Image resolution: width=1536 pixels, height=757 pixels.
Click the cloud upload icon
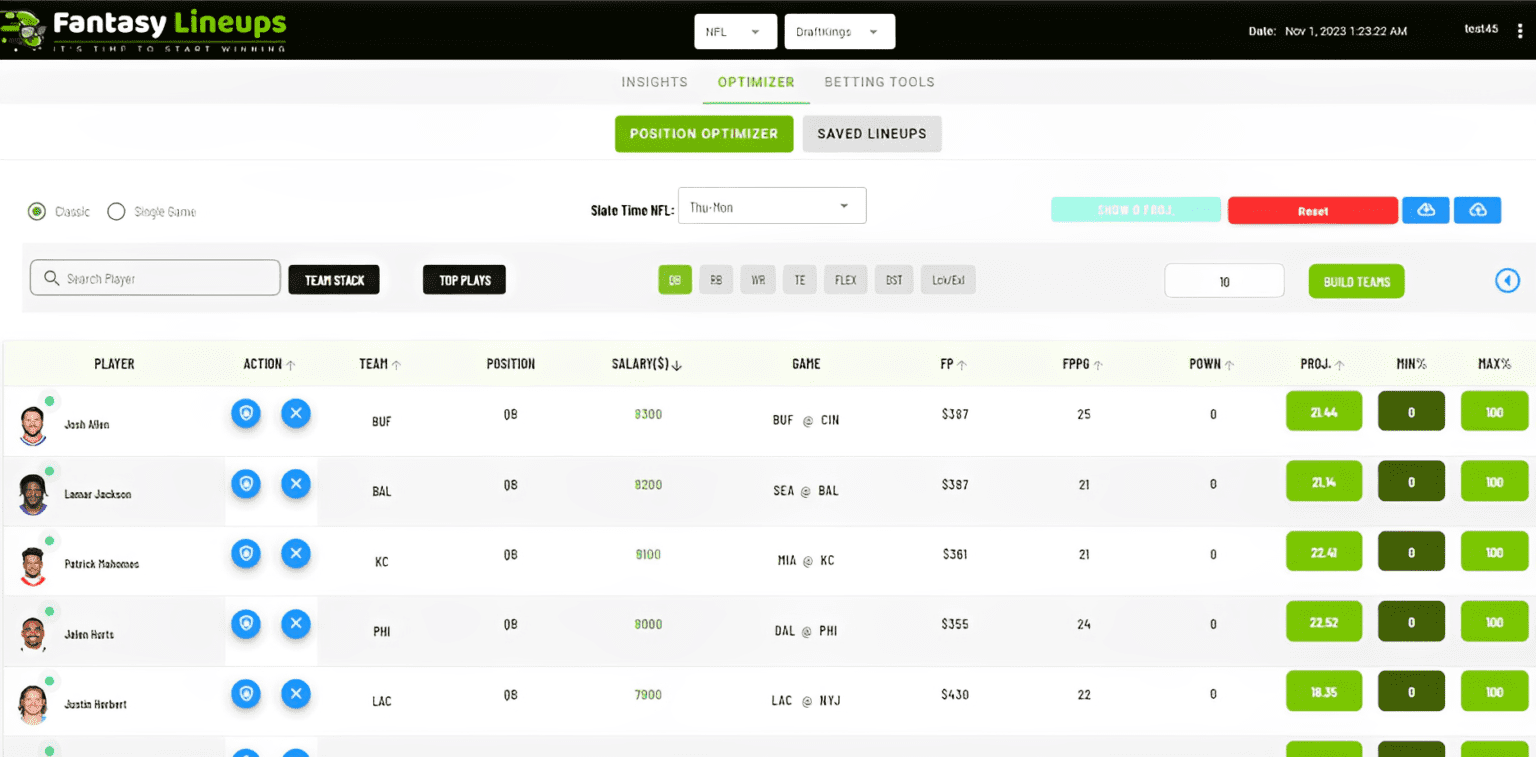(x=1477, y=210)
